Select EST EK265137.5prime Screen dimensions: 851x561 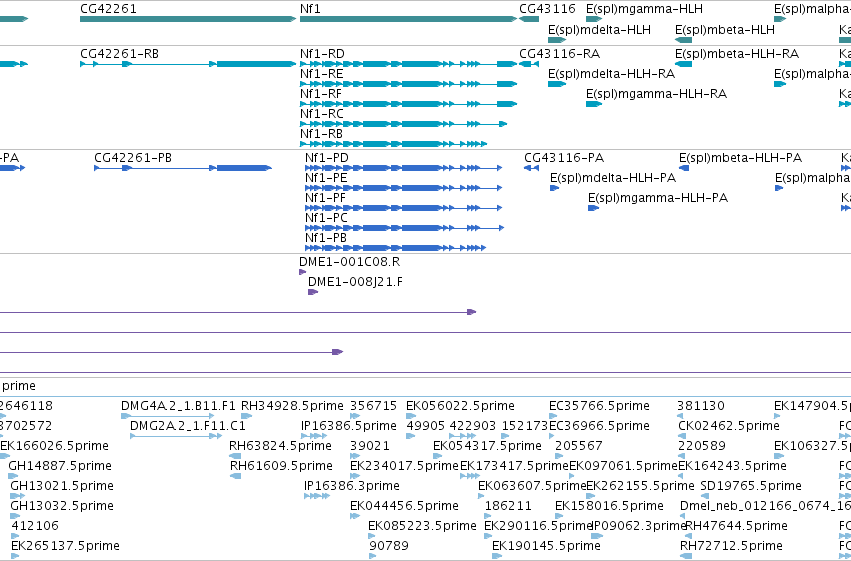[16, 556]
